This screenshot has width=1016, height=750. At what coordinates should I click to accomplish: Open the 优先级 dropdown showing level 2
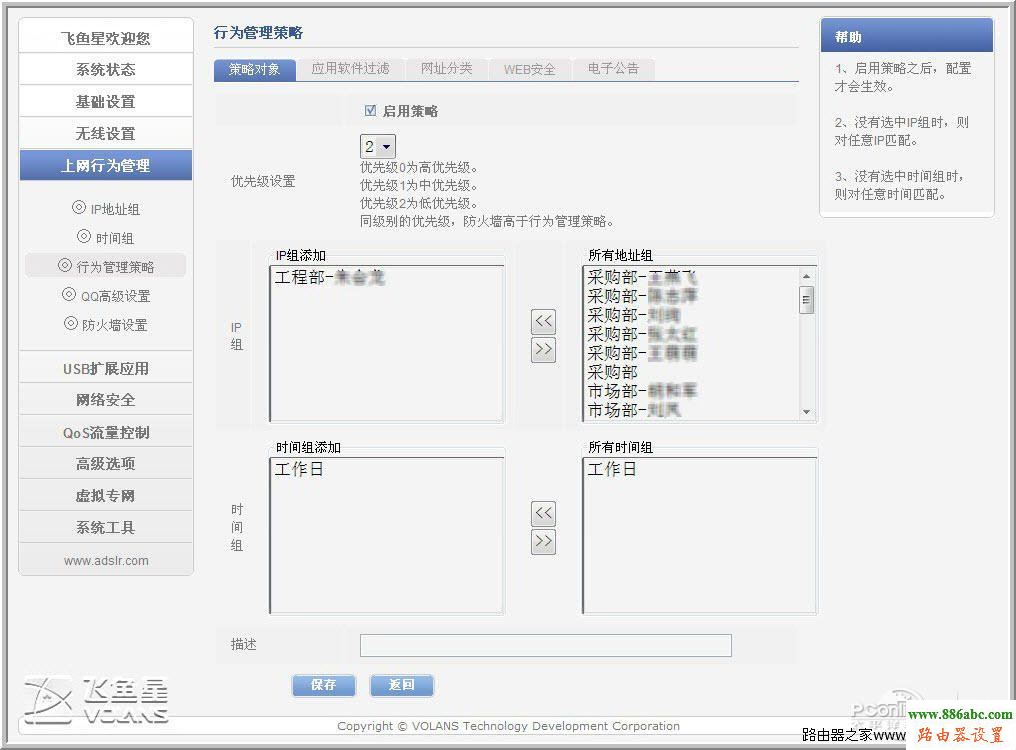[x=377, y=145]
